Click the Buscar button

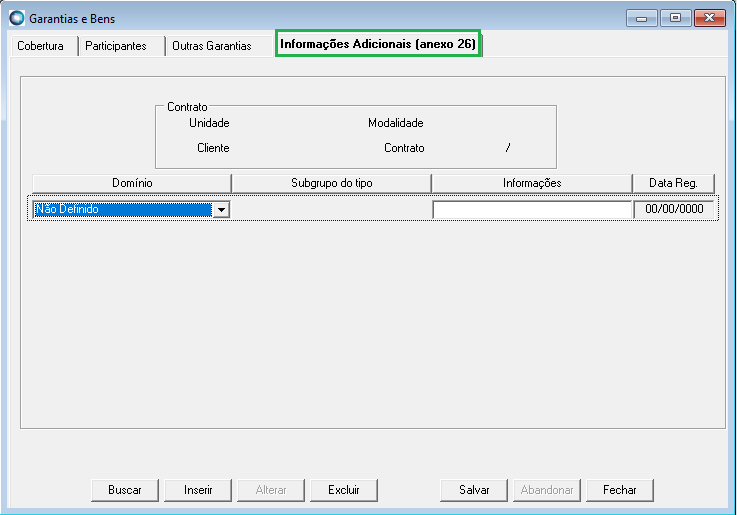point(125,490)
